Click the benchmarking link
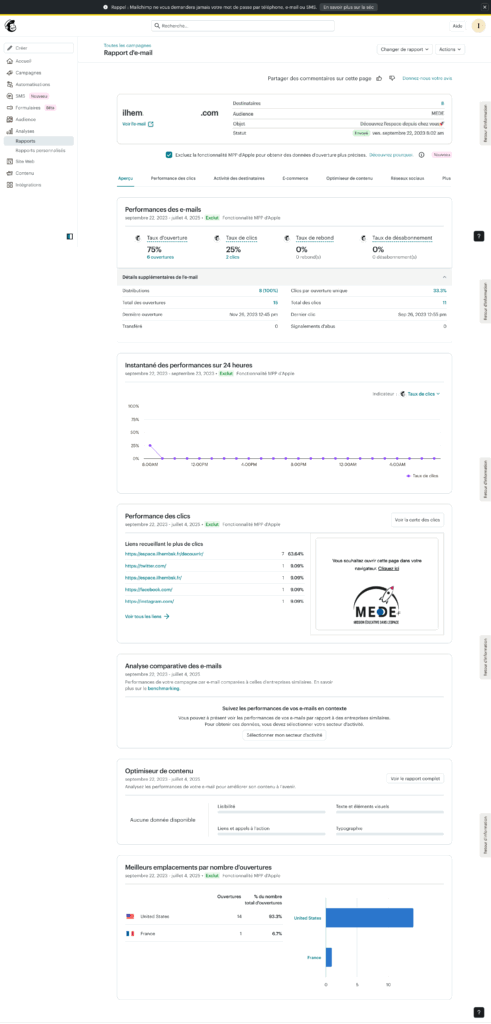Screen dimensions: 491x1024 click(163, 688)
